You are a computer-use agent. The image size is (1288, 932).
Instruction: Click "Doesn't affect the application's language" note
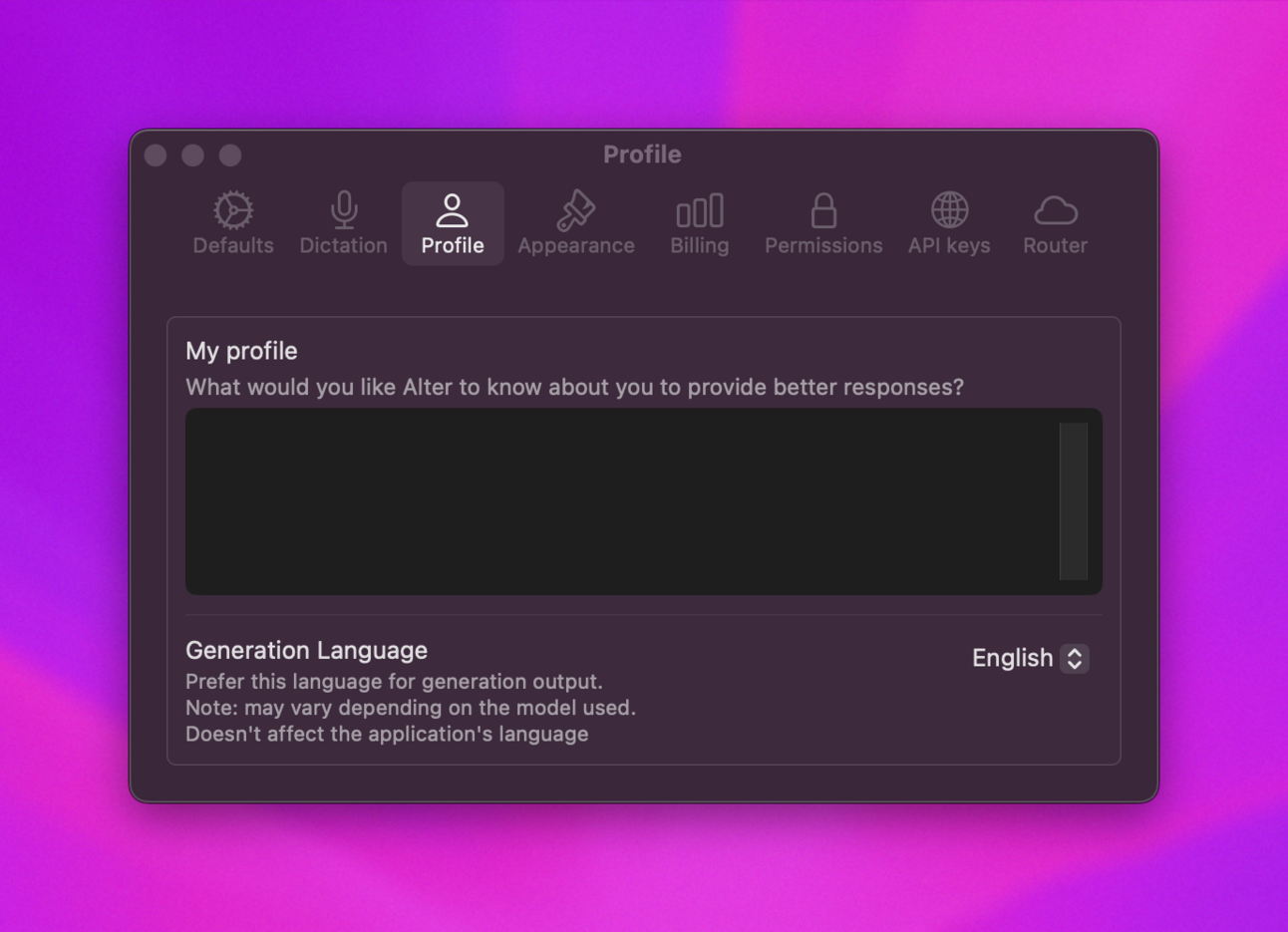pos(387,734)
